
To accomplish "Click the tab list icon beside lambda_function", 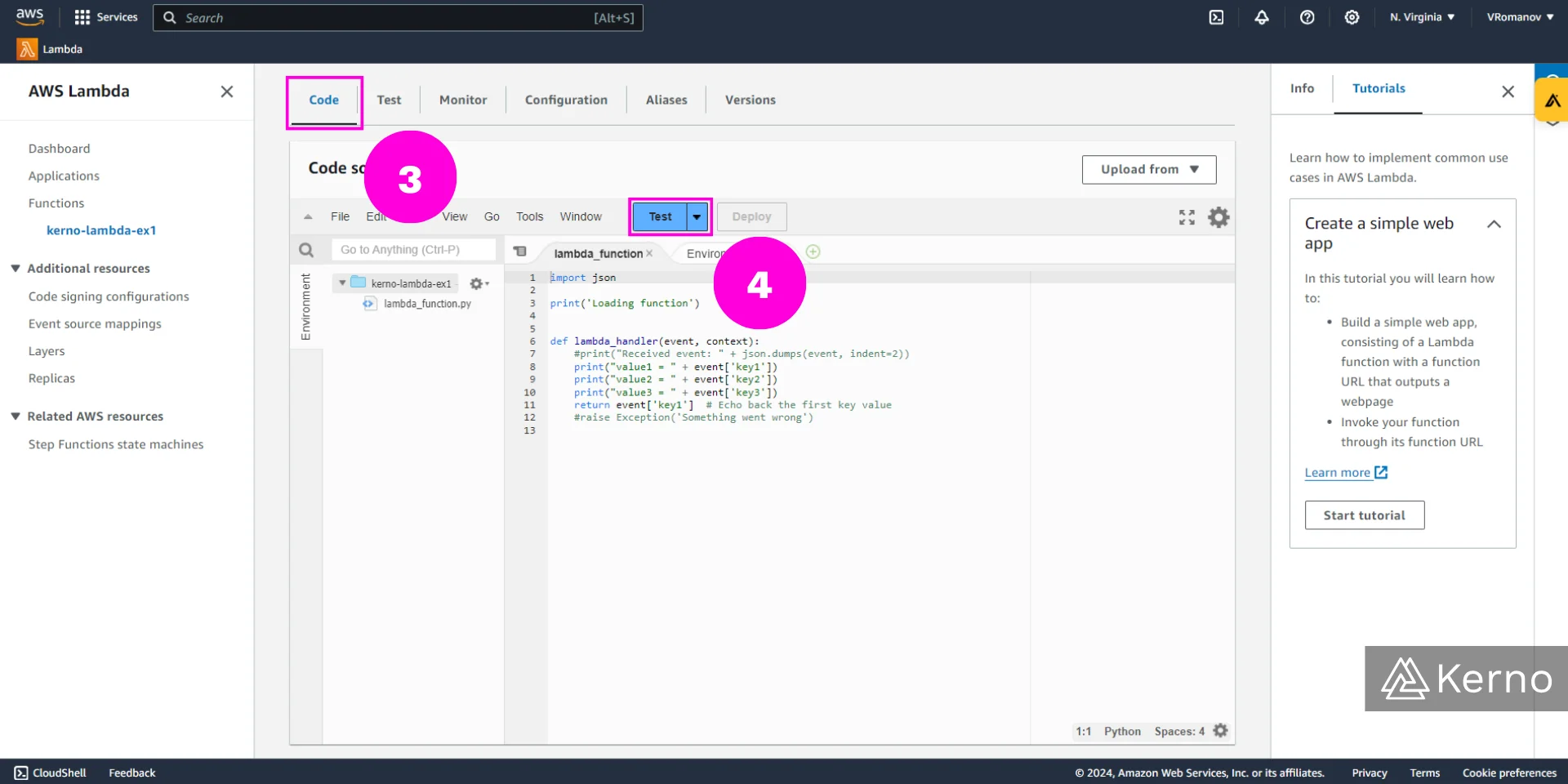I will pos(520,252).
